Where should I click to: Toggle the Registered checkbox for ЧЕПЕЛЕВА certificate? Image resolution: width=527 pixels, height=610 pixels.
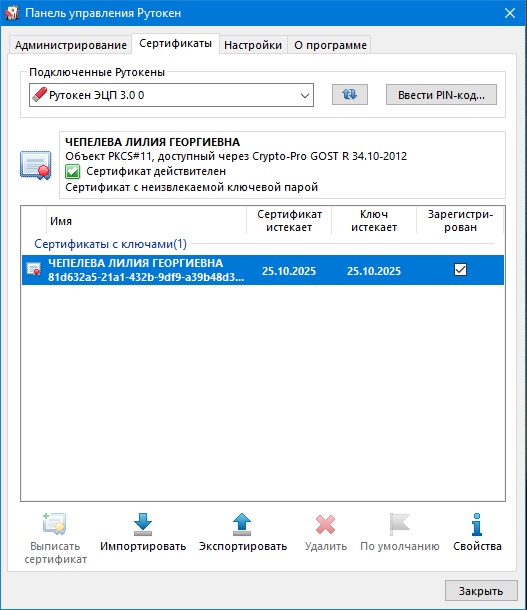[x=460, y=270]
